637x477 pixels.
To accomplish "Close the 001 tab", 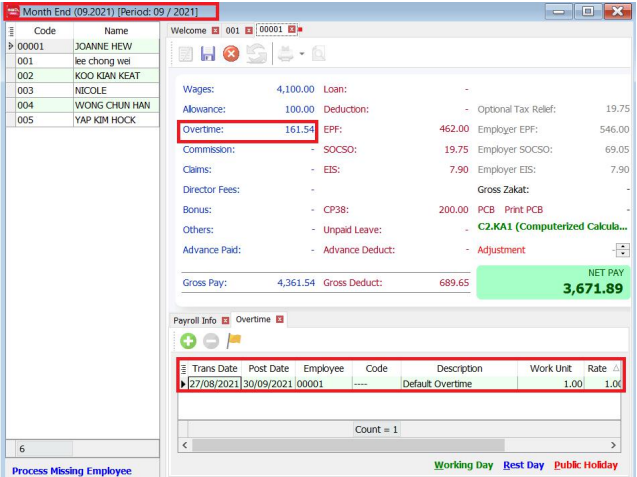I will click(249, 30).
